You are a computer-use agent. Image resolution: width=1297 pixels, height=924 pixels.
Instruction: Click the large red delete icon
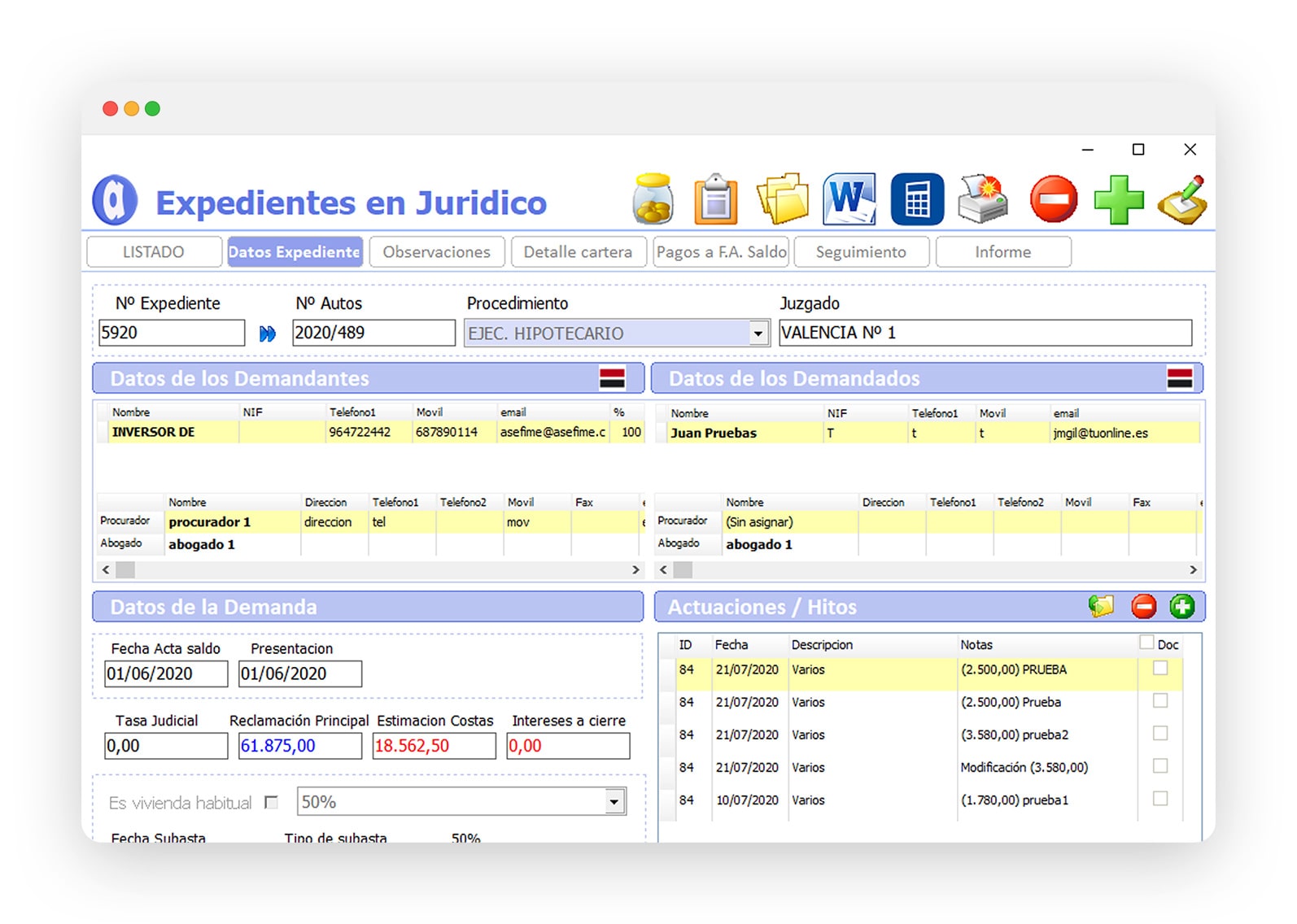point(1053,199)
